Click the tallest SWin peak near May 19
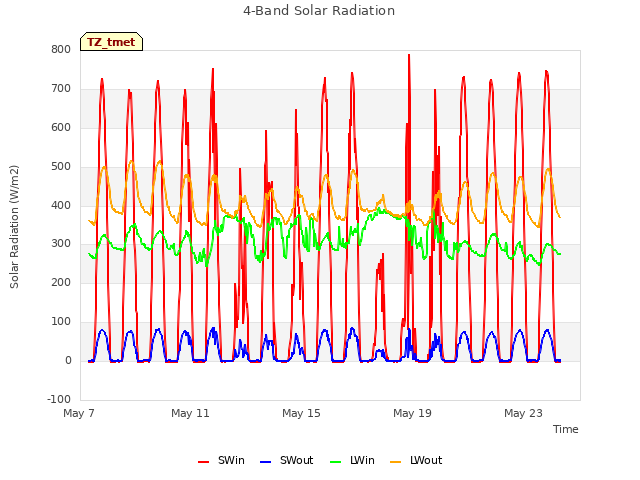The width and height of the screenshot is (640, 480). [409, 56]
